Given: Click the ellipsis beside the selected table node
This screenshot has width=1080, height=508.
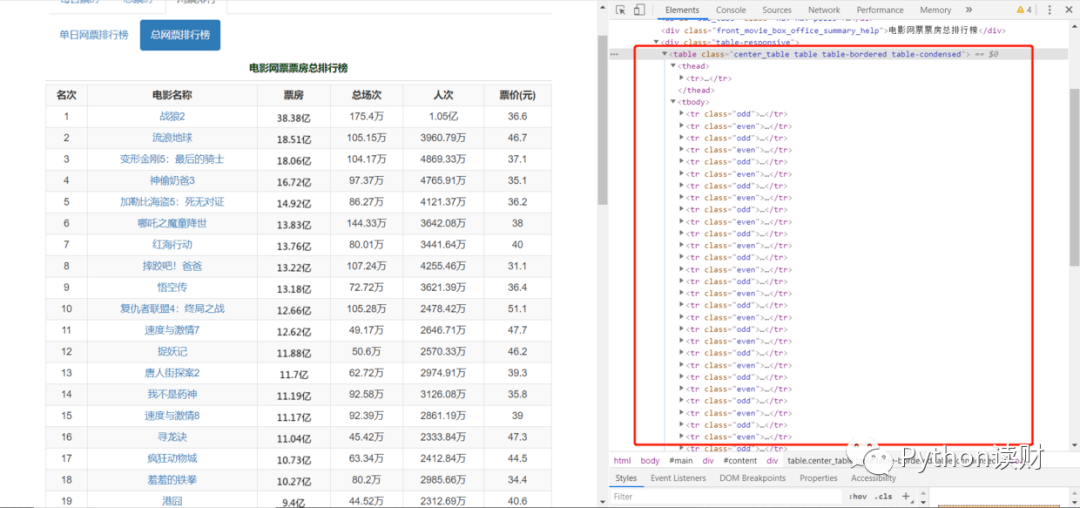Looking at the screenshot, I should tap(614, 54).
